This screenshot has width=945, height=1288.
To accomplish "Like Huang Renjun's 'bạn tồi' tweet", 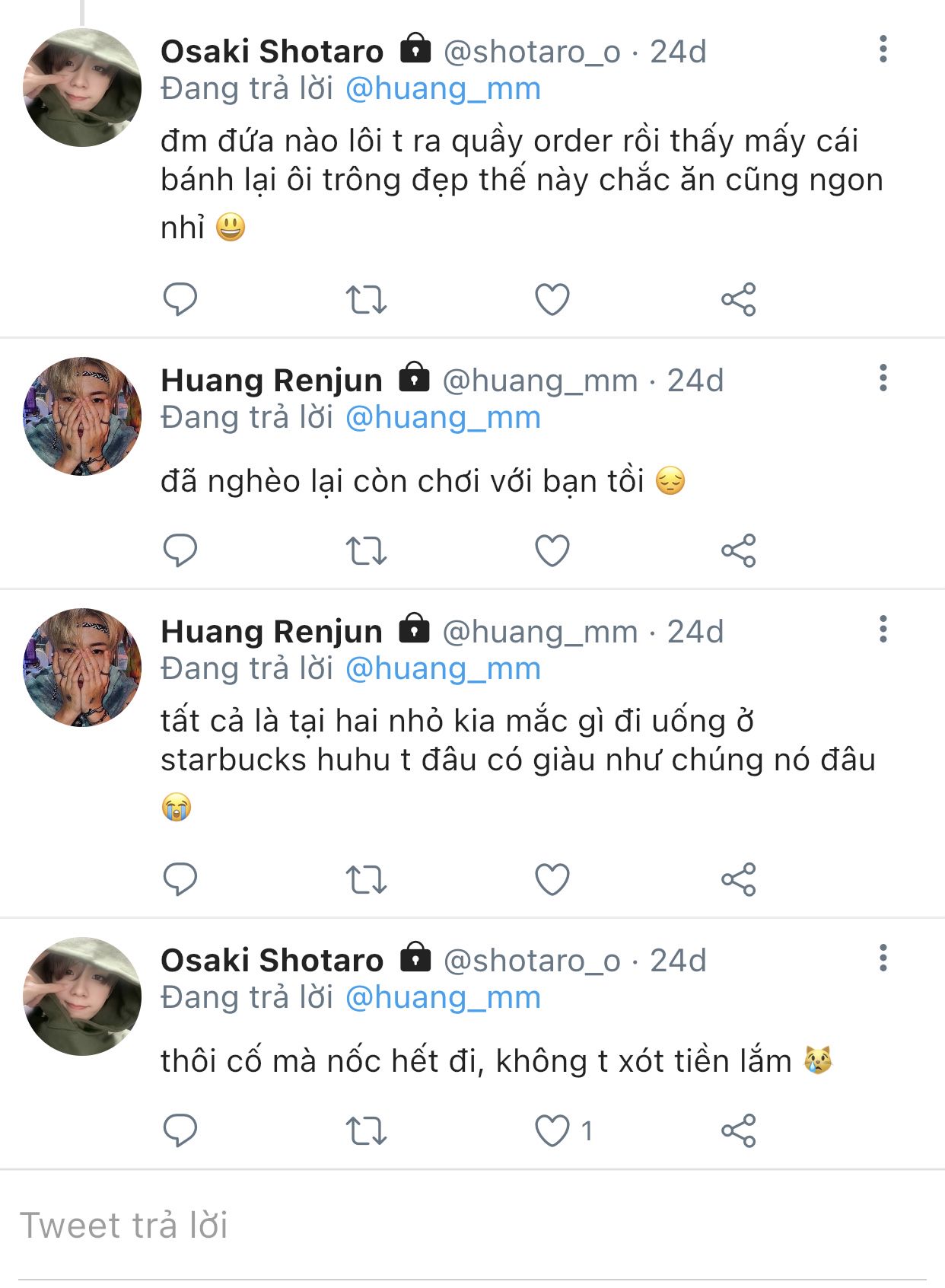I will pyautogui.click(x=552, y=550).
